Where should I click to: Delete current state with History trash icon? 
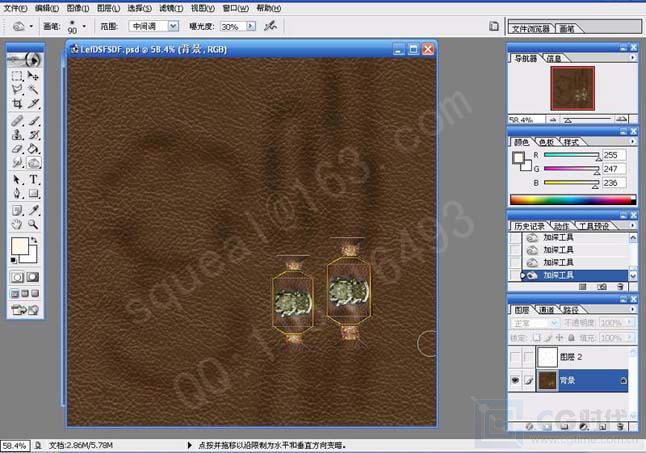coord(620,287)
